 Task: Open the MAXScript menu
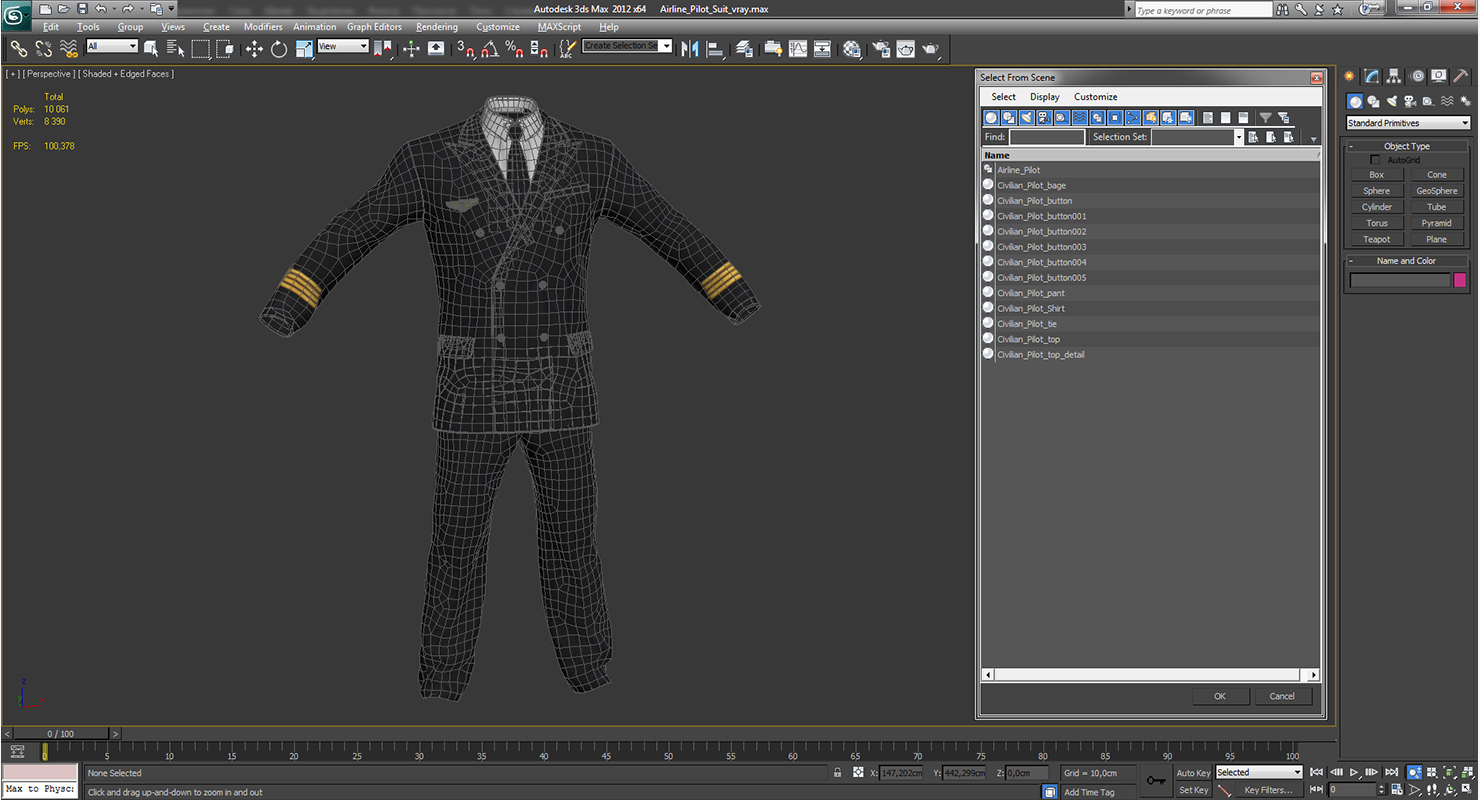pyautogui.click(x=559, y=27)
